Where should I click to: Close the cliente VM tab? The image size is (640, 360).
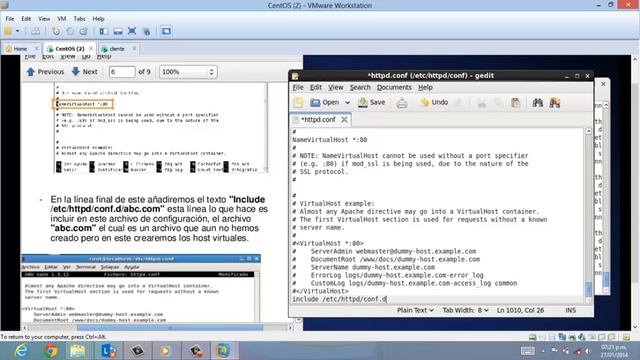point(134,49)
